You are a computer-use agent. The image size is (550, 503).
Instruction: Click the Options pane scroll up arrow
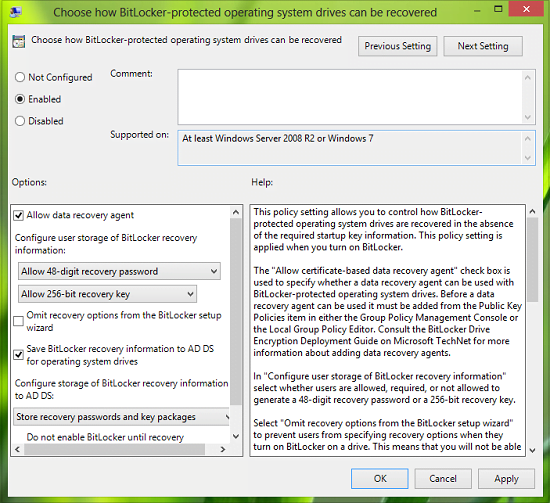tap(236, 212)
